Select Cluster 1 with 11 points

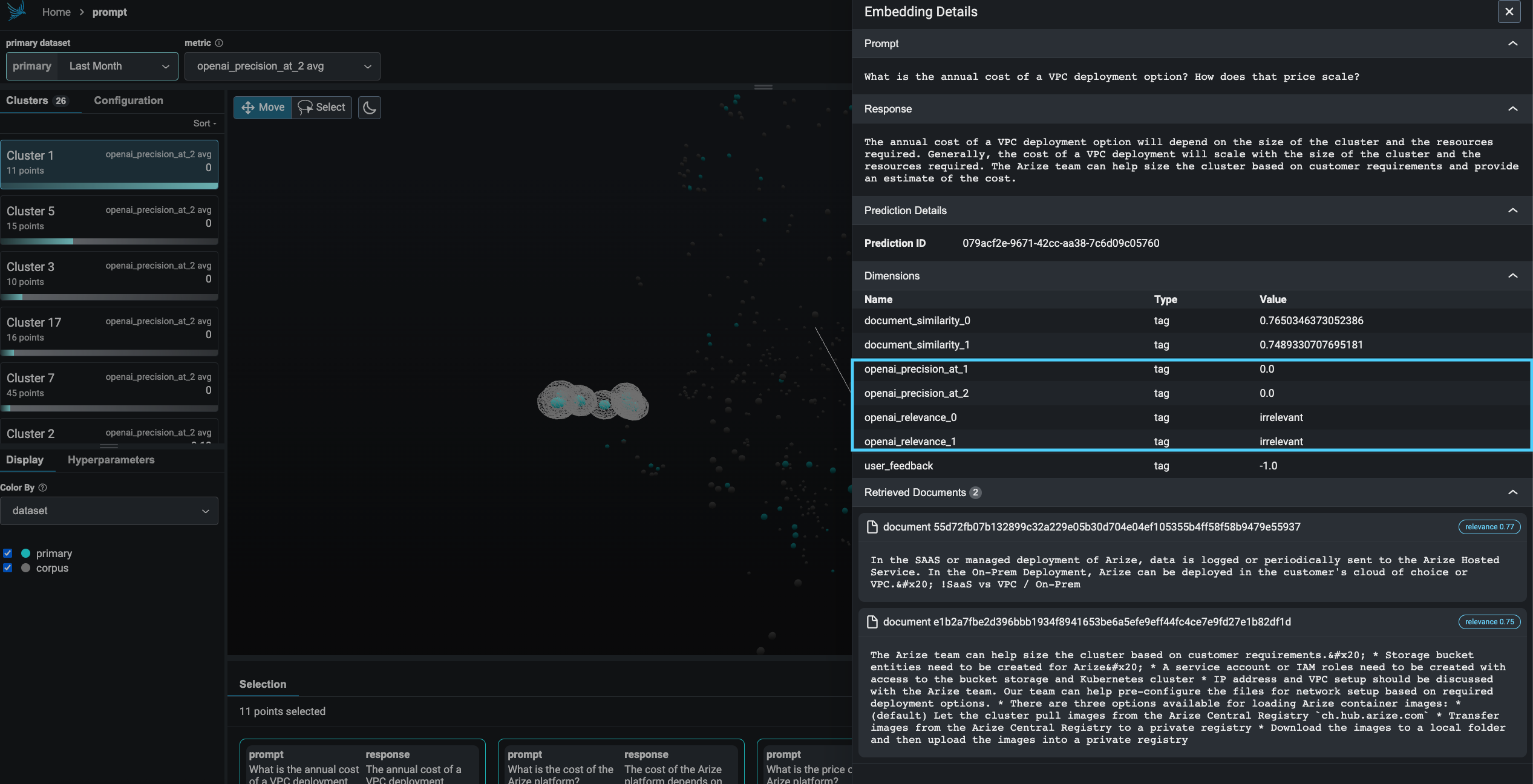tap(109, 165)
